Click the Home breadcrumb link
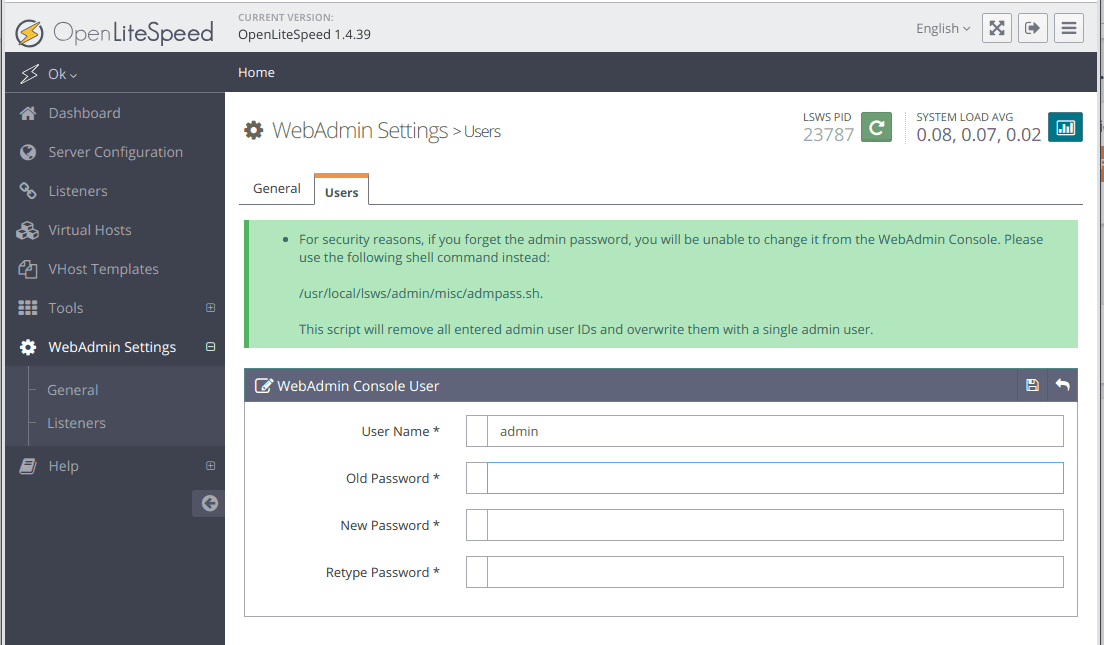 pyautogui.click(x=256, y=72)
